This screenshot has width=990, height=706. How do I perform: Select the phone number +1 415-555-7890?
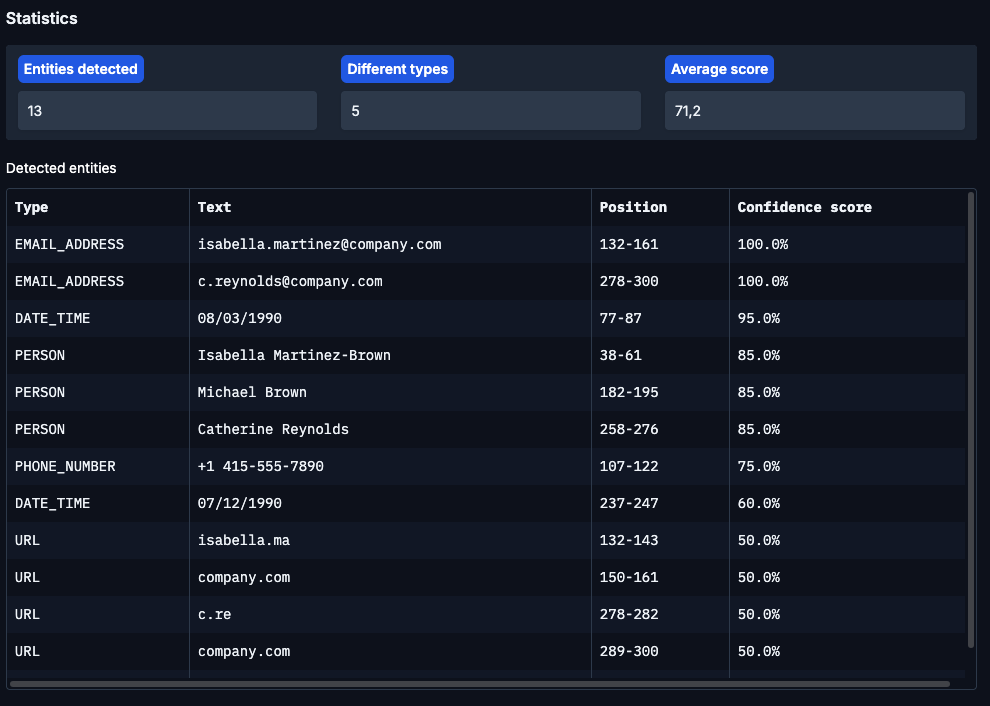pyautogui.click(x=260, y=466)
